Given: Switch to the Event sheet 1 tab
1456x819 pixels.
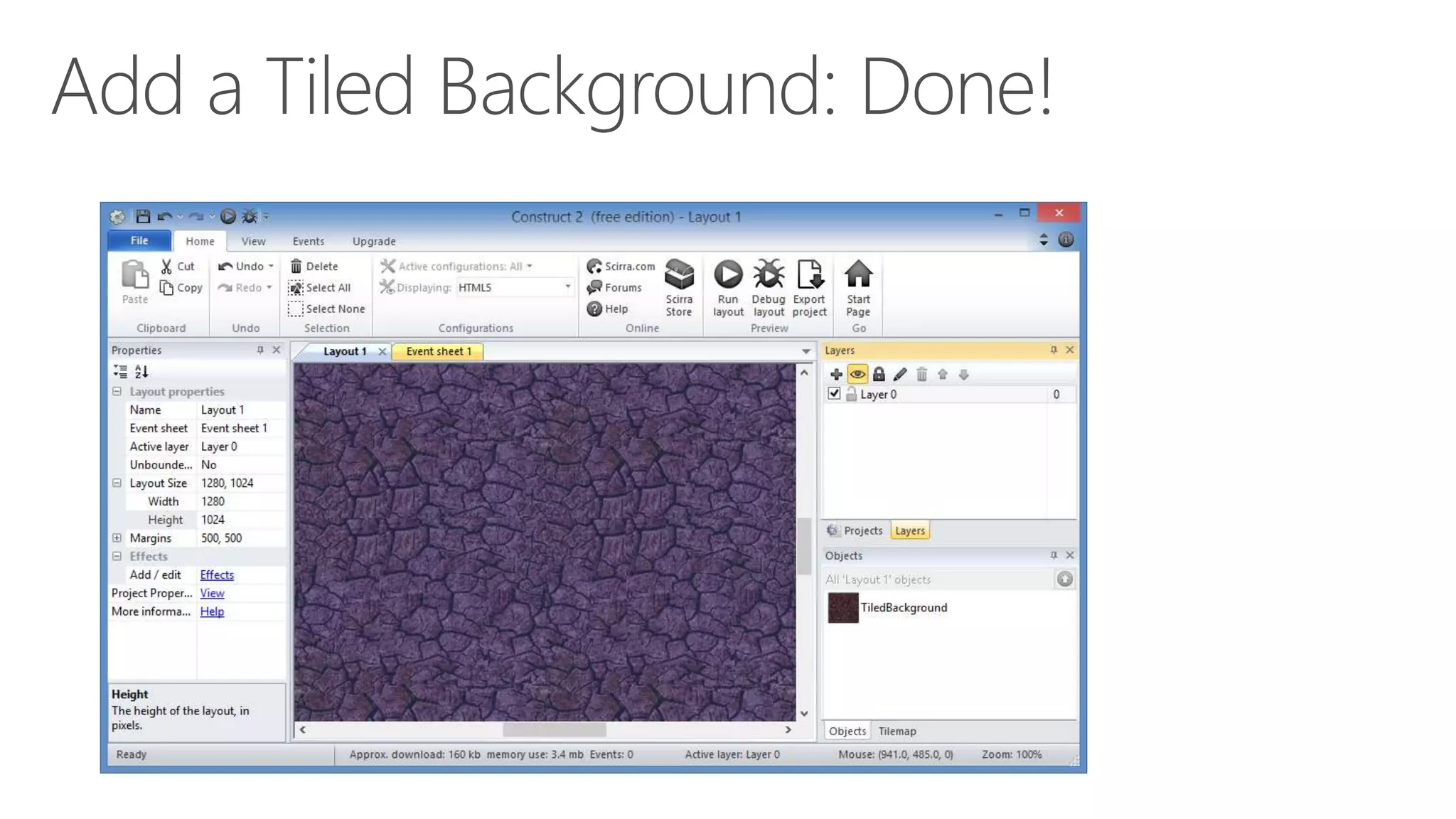Looking at the screenshot, I should pyautogui.click(x=439, y=351).
